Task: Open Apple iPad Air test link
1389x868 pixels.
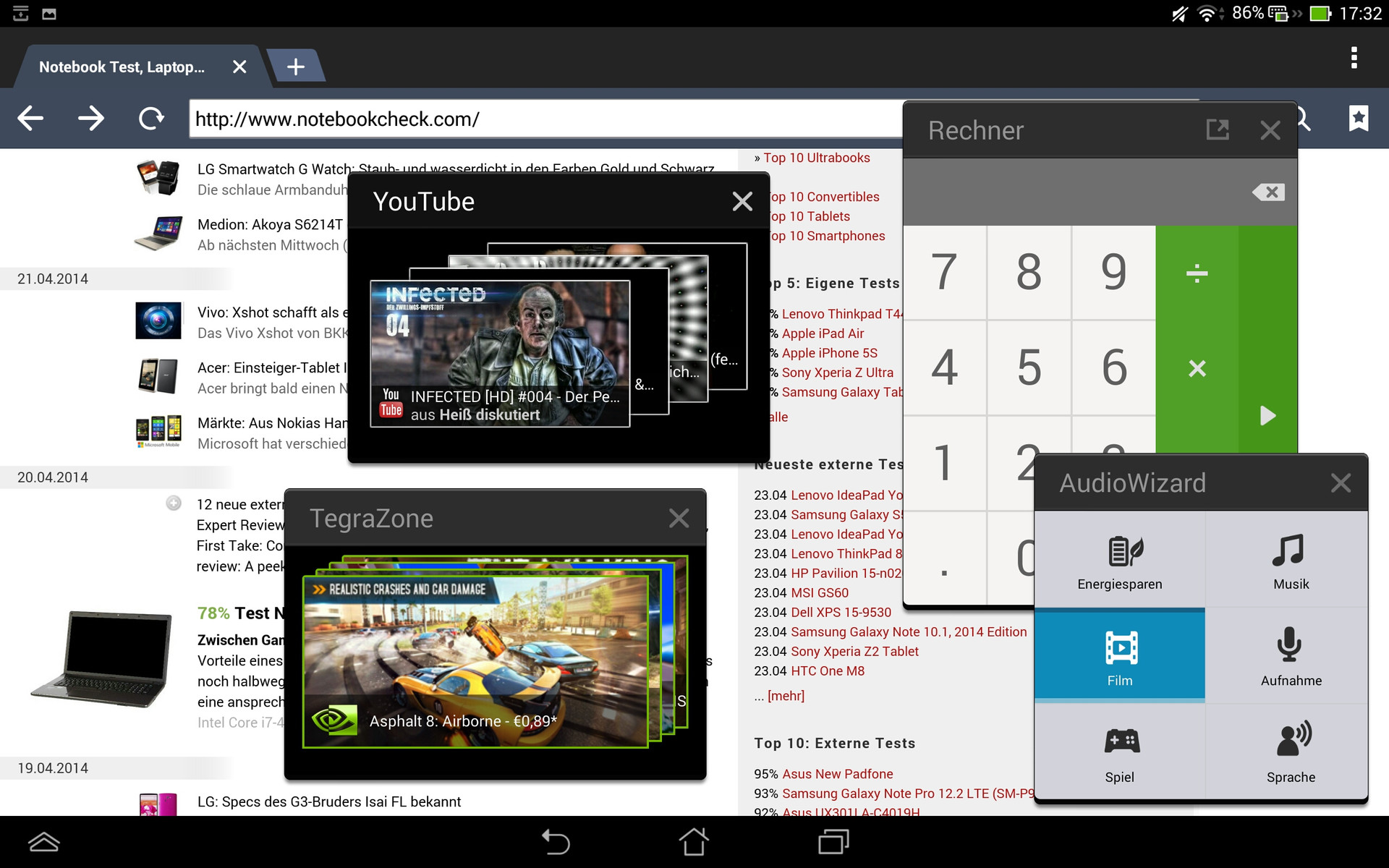Action: (823, 333)
